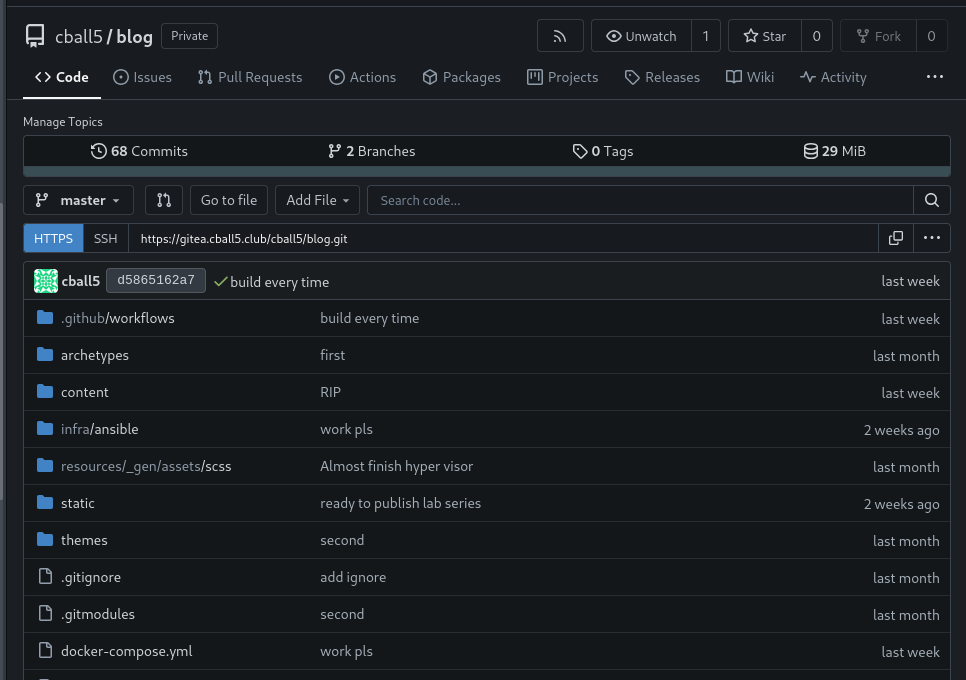
Task: Click the Go to file button
Action: tap(229, 200)
